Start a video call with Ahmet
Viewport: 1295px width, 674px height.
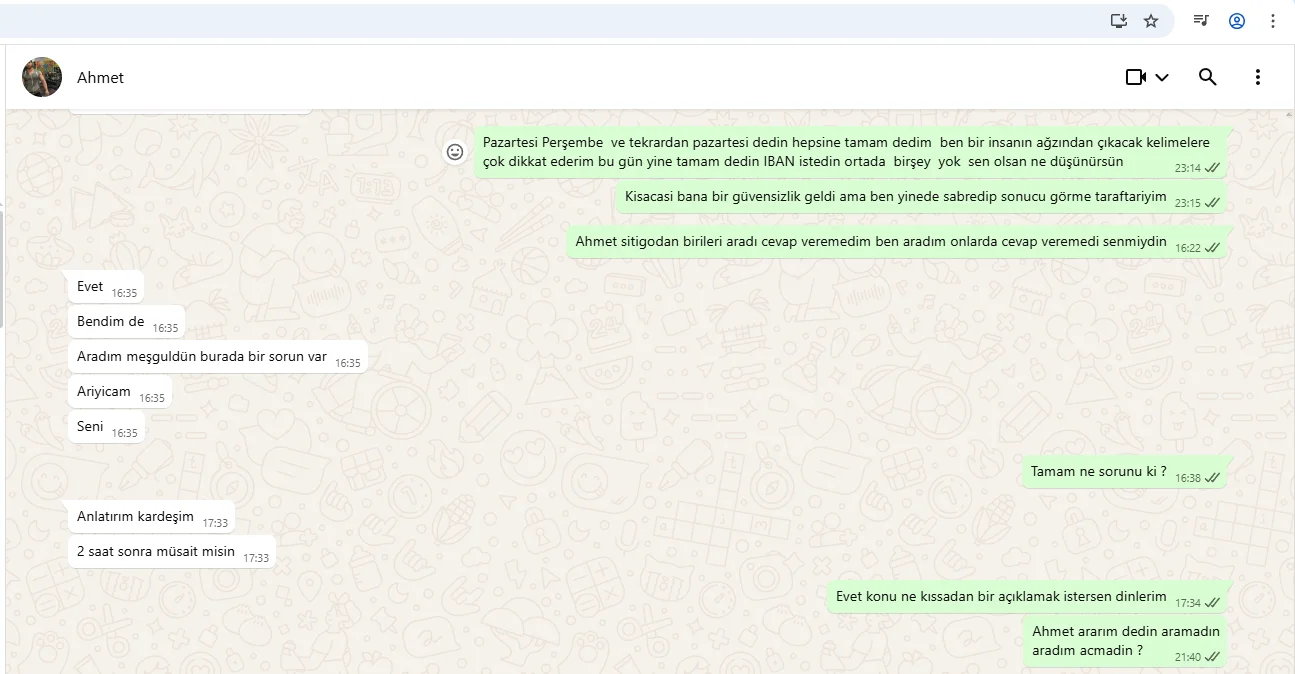(x=1135, y=77)
